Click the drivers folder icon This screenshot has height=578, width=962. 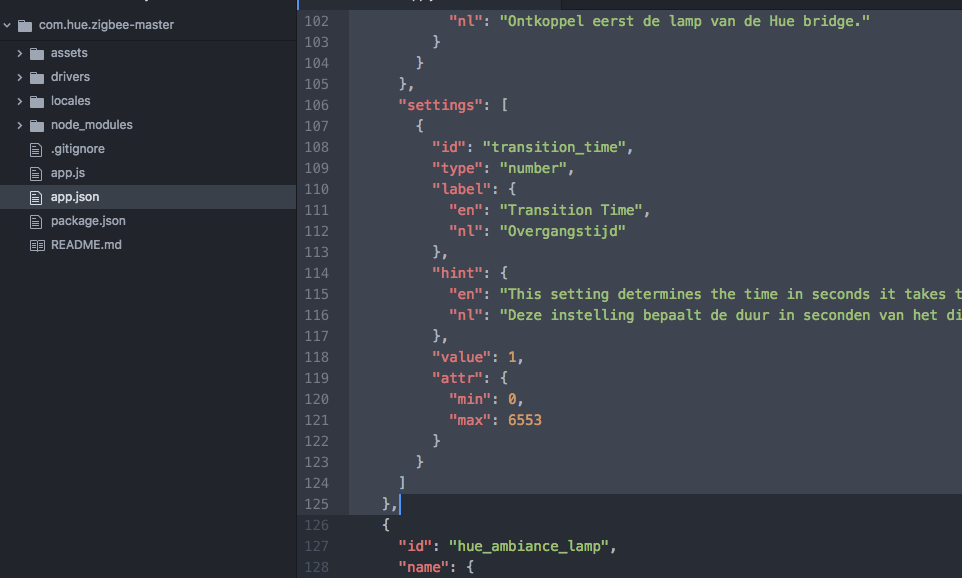[37, 77]
